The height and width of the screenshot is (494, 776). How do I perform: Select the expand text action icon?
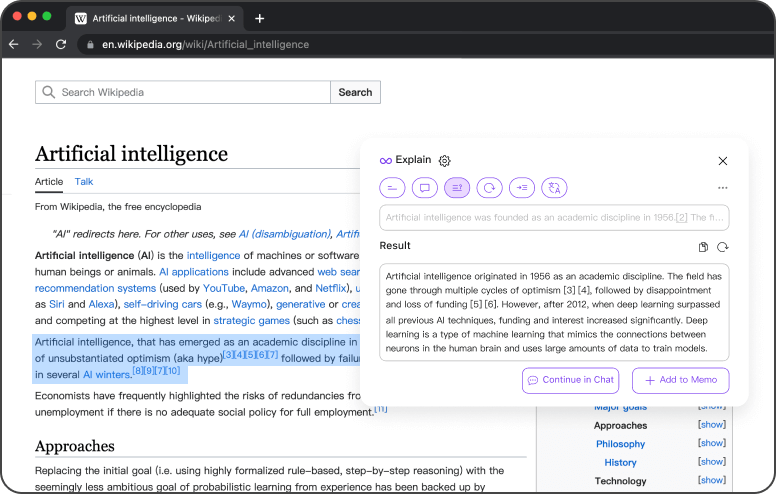(x=521, y=187)
